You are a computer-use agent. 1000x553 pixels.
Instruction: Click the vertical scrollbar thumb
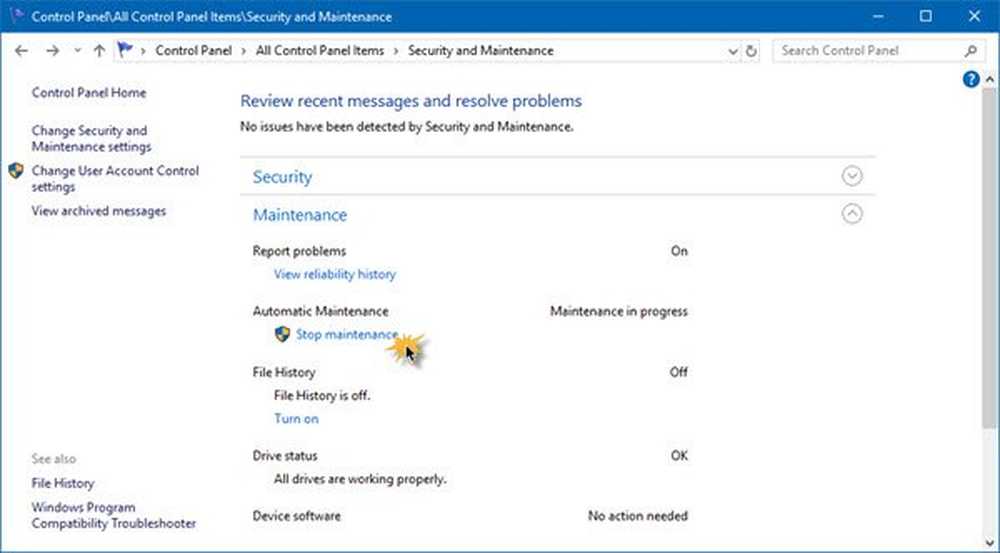coord(989,258)
